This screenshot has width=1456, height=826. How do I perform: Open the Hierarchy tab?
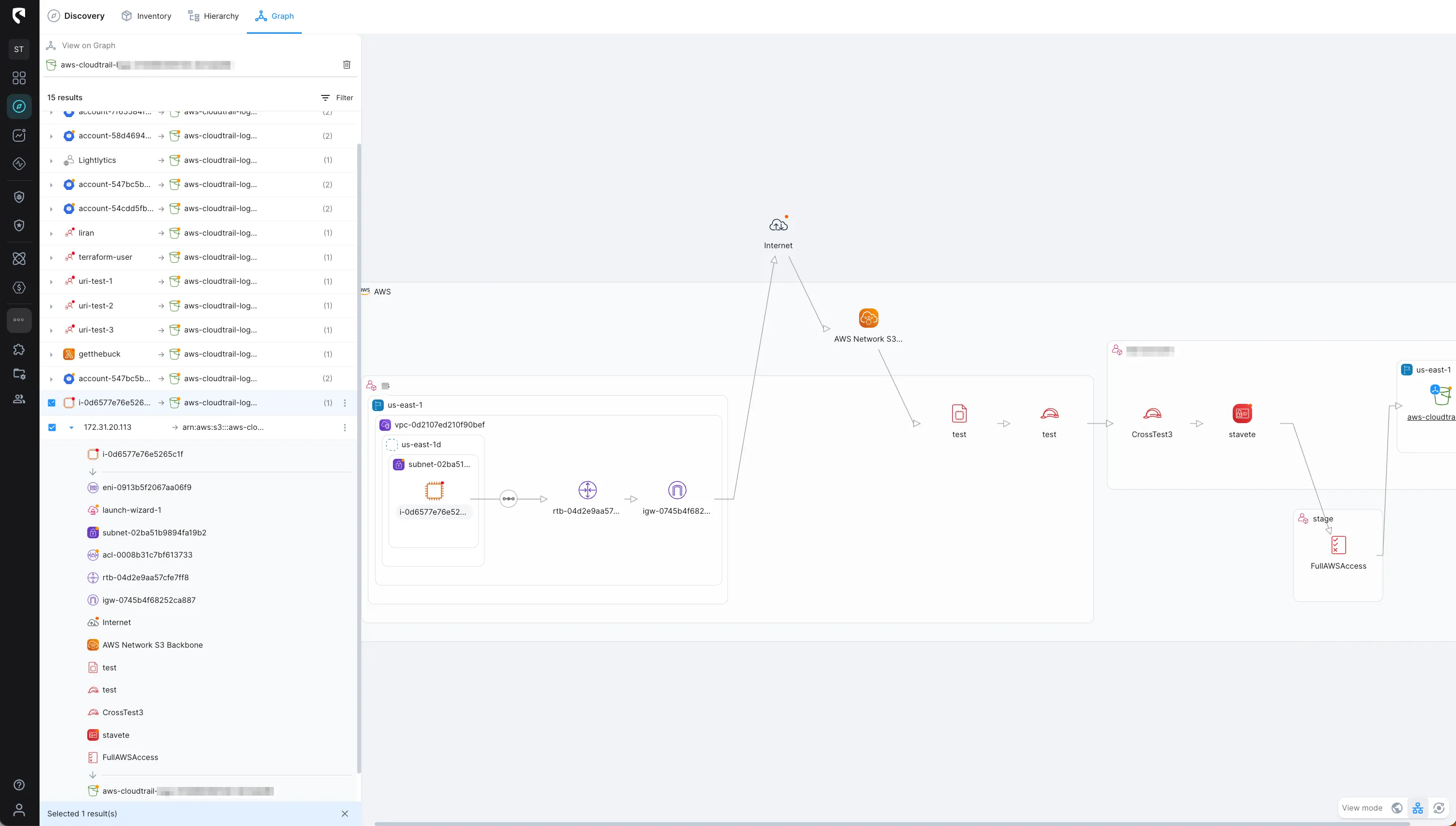(x=214, y=16)
